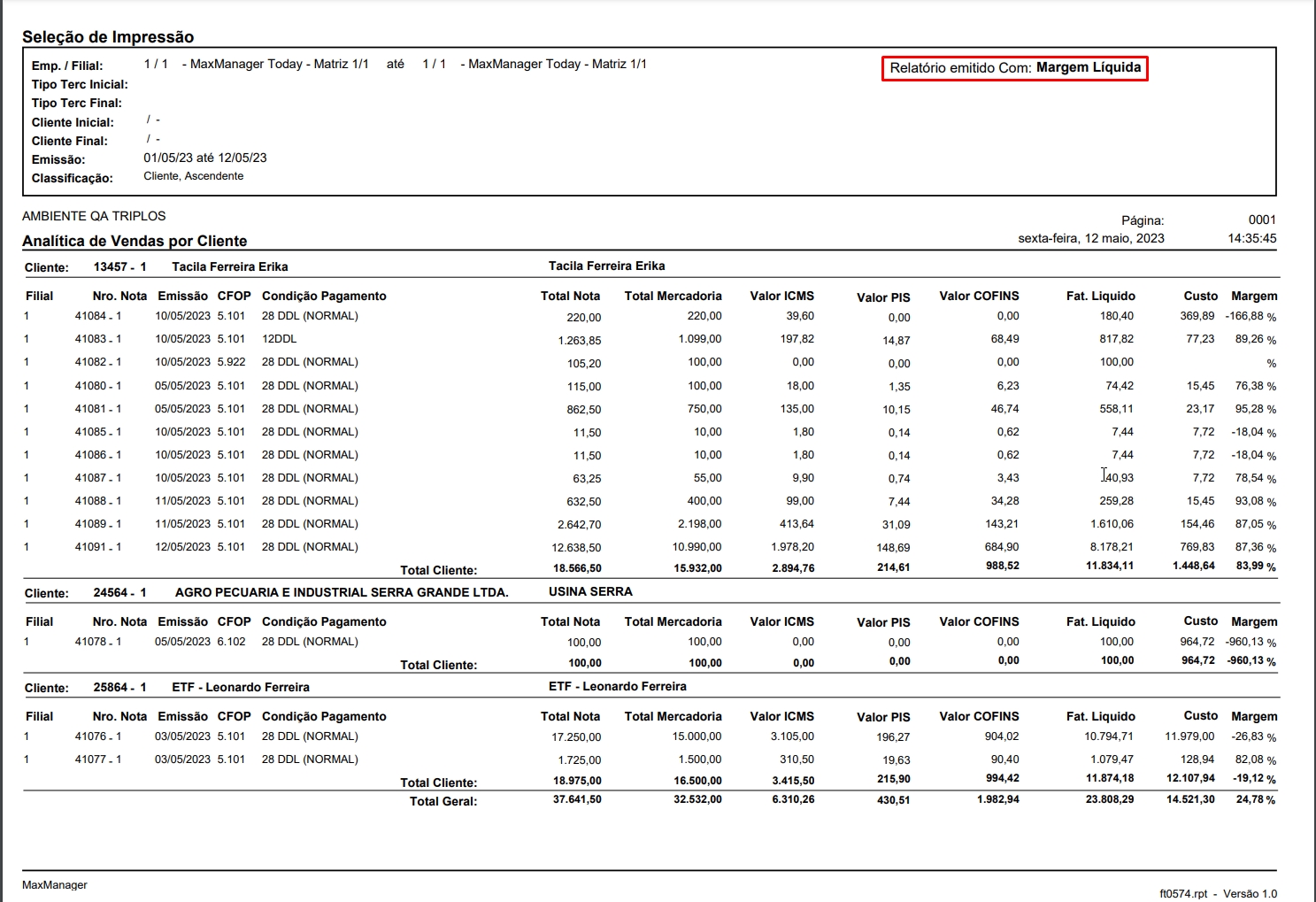The width and height of the screenshot is (1316, 902).
Task: Click Valor ICMS value '1.978,20'
Action: pos(790,547)
